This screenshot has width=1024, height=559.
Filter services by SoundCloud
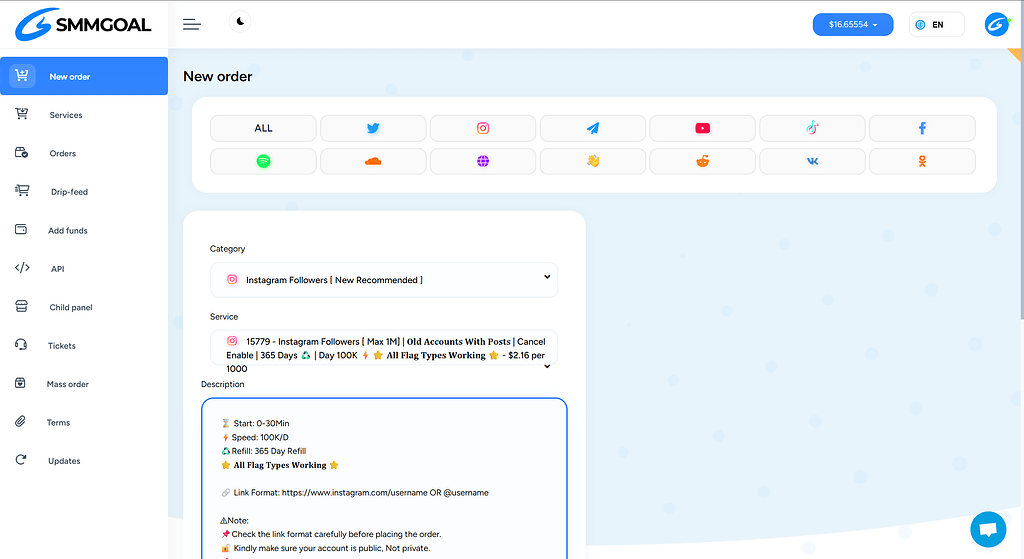pyautogui.click(x=373, y=161)
